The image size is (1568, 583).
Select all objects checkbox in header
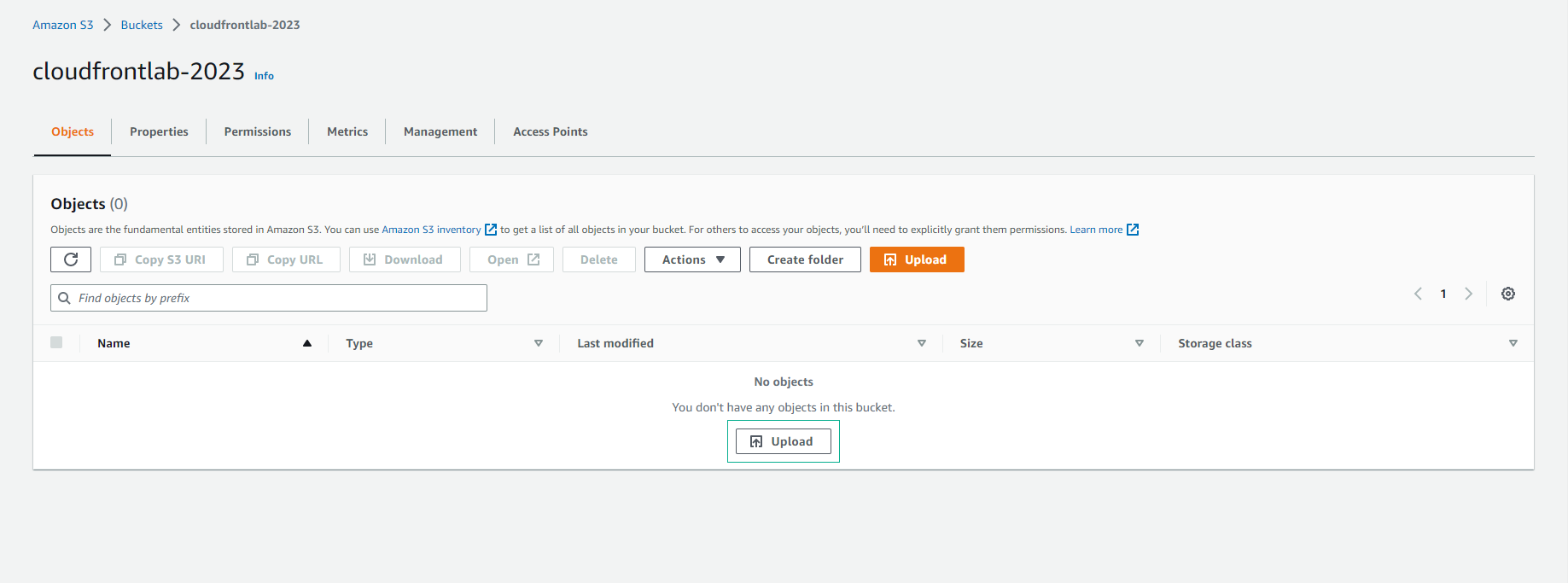tap(56, 342)
